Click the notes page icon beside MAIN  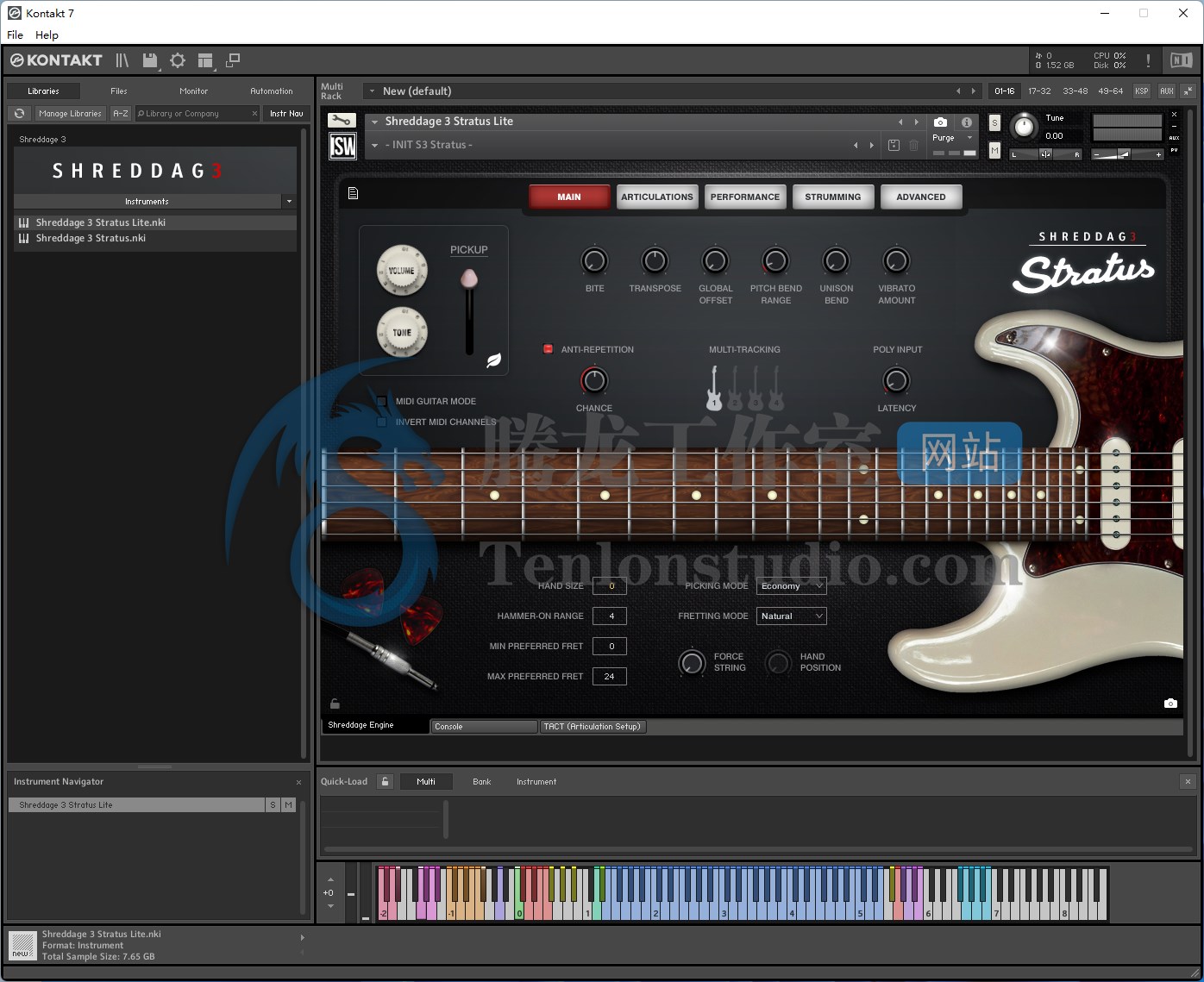[353, 193]
